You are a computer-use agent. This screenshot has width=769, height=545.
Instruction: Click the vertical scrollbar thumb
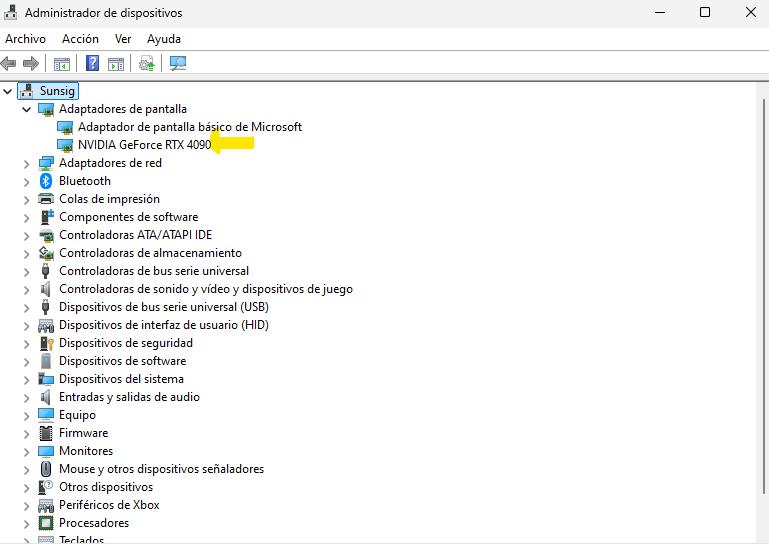pyautogui.click(x=764, y=296)
